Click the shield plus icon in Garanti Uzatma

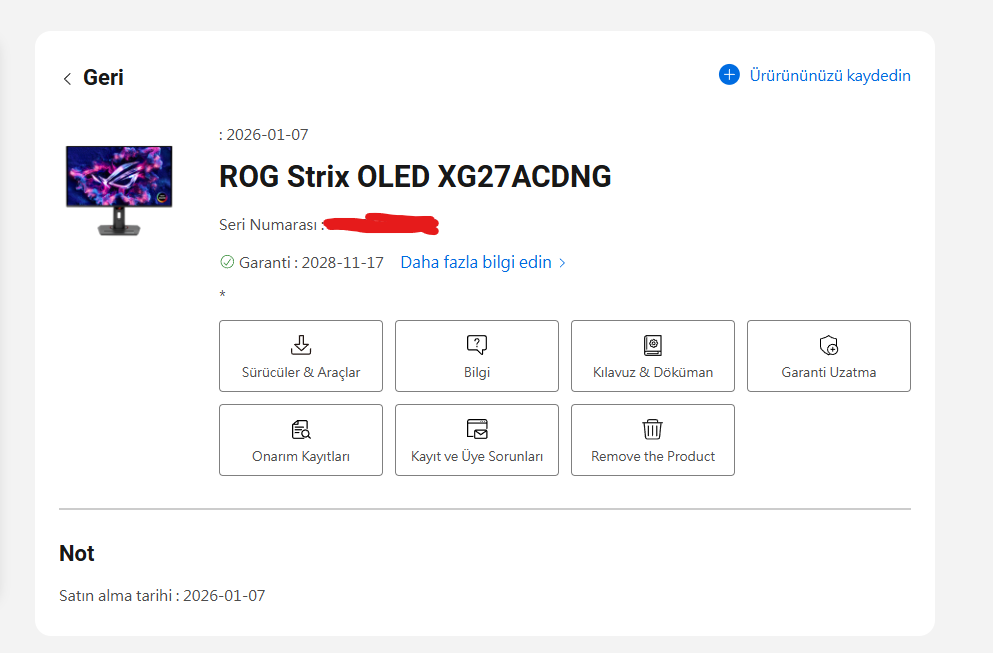tap(829, 345)
